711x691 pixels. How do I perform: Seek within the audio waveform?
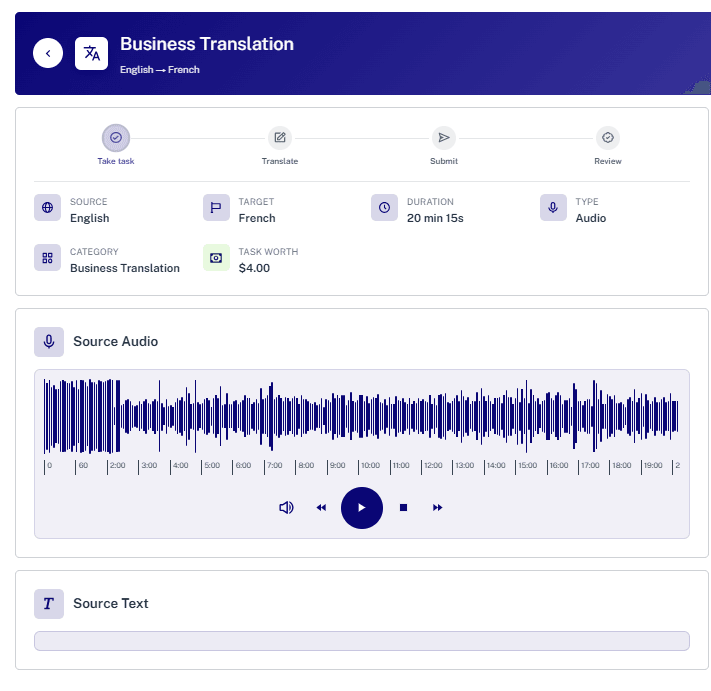click(361, 416)
